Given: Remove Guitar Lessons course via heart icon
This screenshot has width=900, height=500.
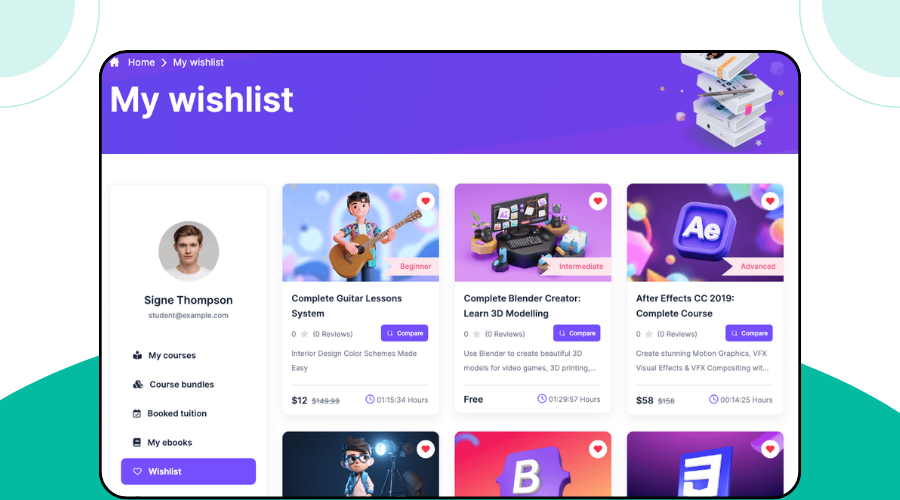Looking at the screenshot, I should pyautogui.click(x=425, y=201).
